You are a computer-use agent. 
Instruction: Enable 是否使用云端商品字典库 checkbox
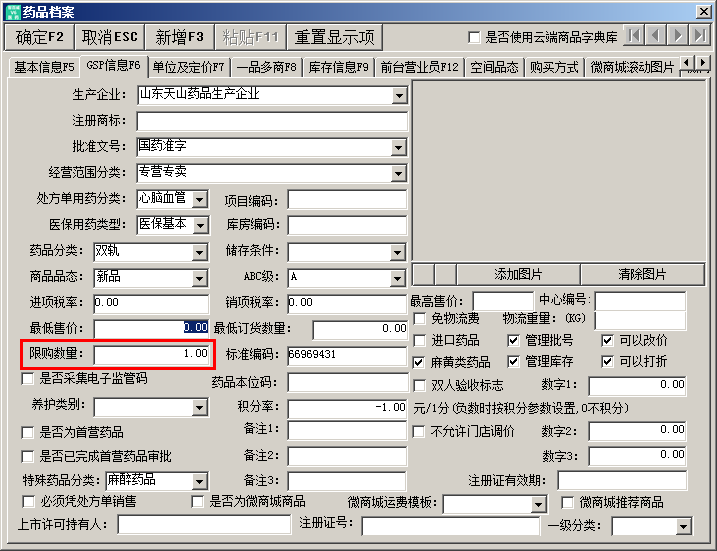[475, 38]
